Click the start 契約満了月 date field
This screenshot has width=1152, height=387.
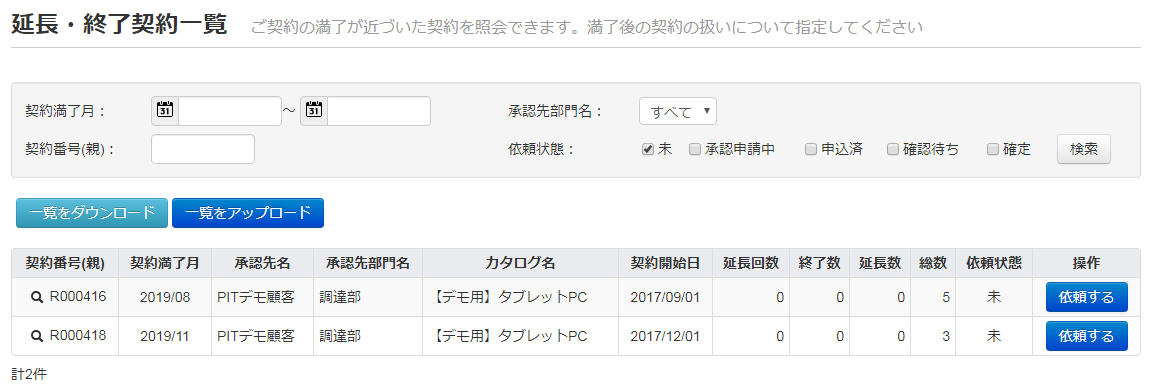pyautogui.click(x=230, y=111)
